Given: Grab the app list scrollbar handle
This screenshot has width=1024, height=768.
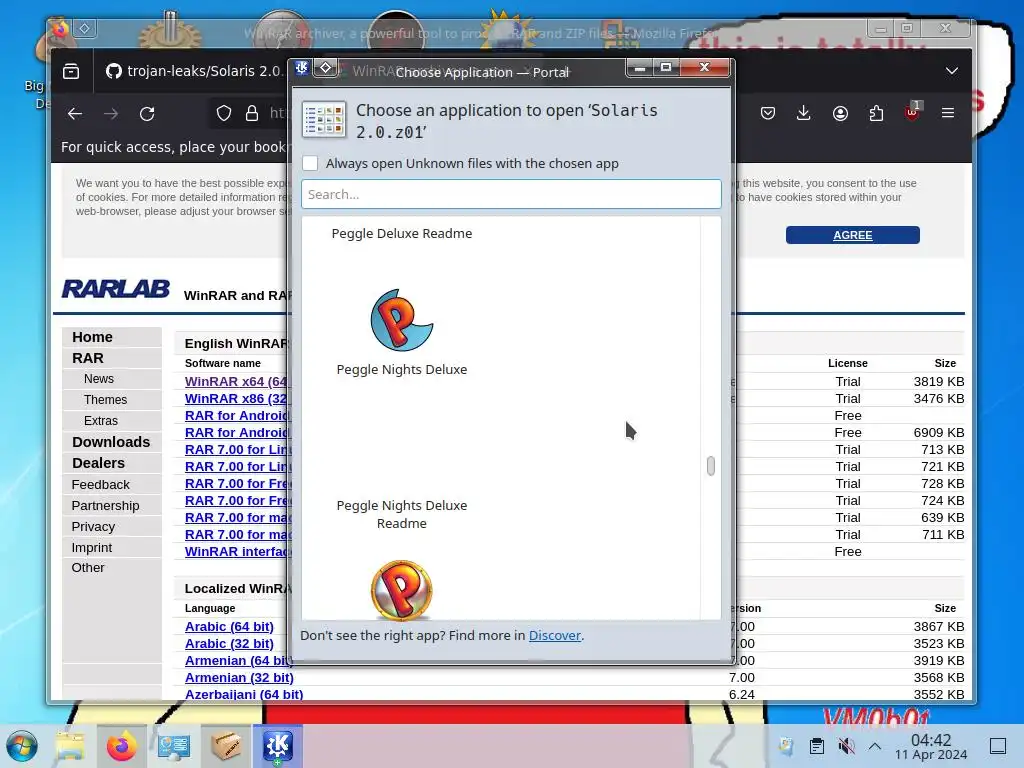Looking at the screenshot, I should (711, 466).
